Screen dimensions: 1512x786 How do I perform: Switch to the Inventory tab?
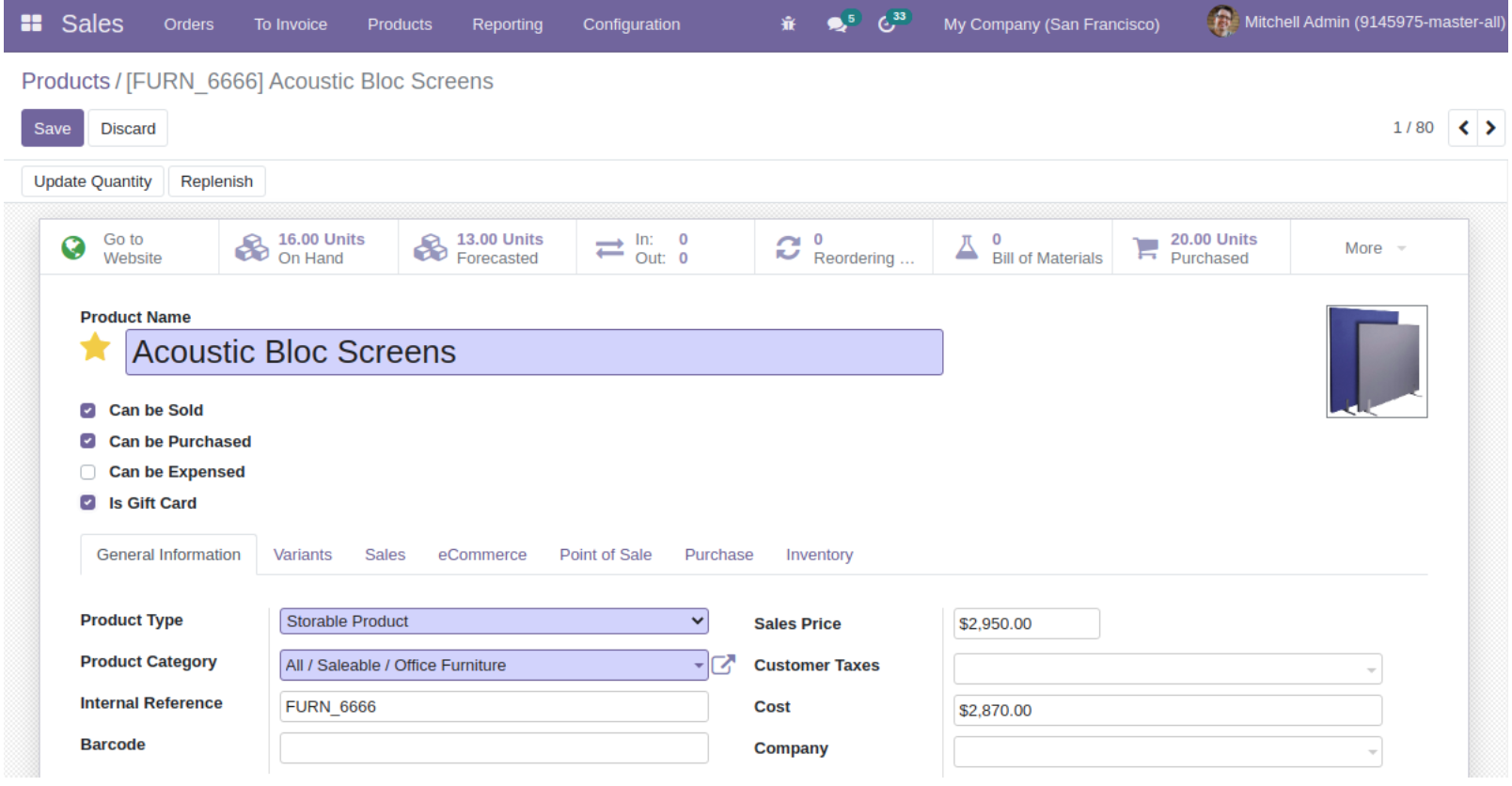(x=819, y=555)
